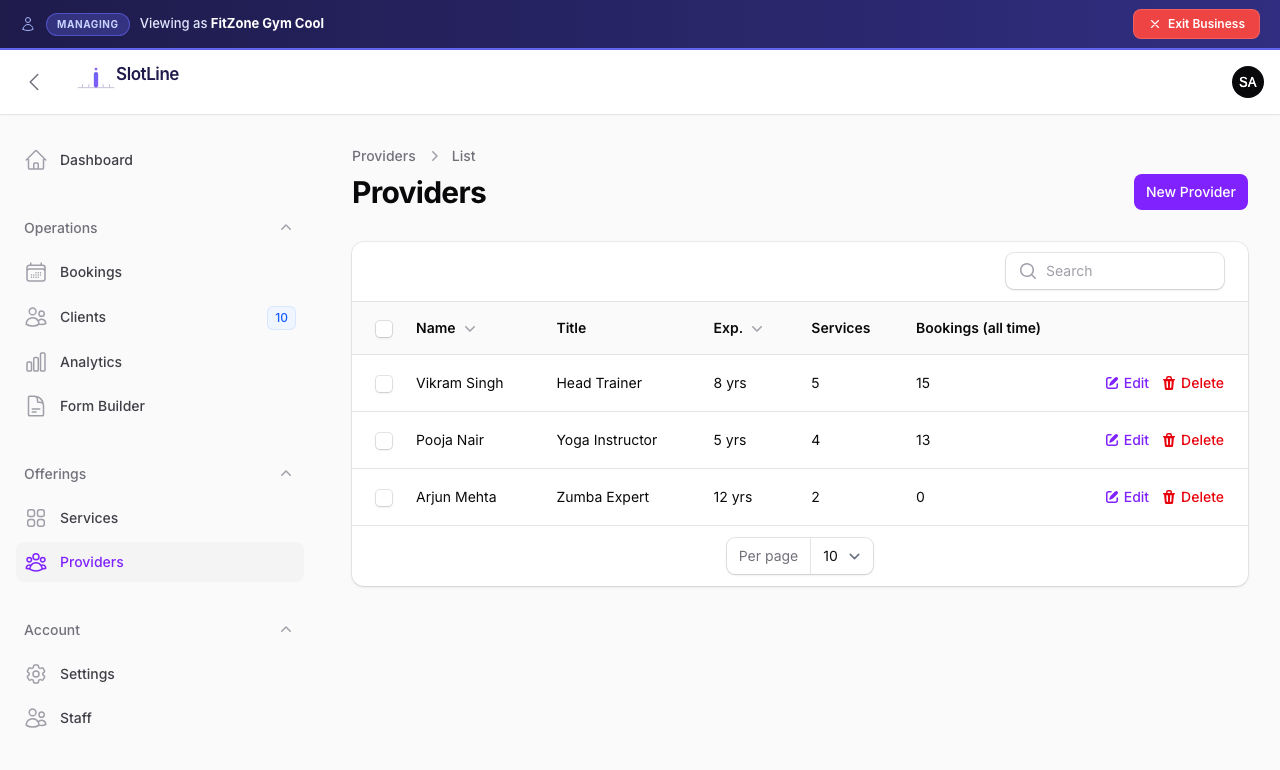The image size is (1280, 770).
Task: Click the 12 yrs experience value
Action: (733, 497)
